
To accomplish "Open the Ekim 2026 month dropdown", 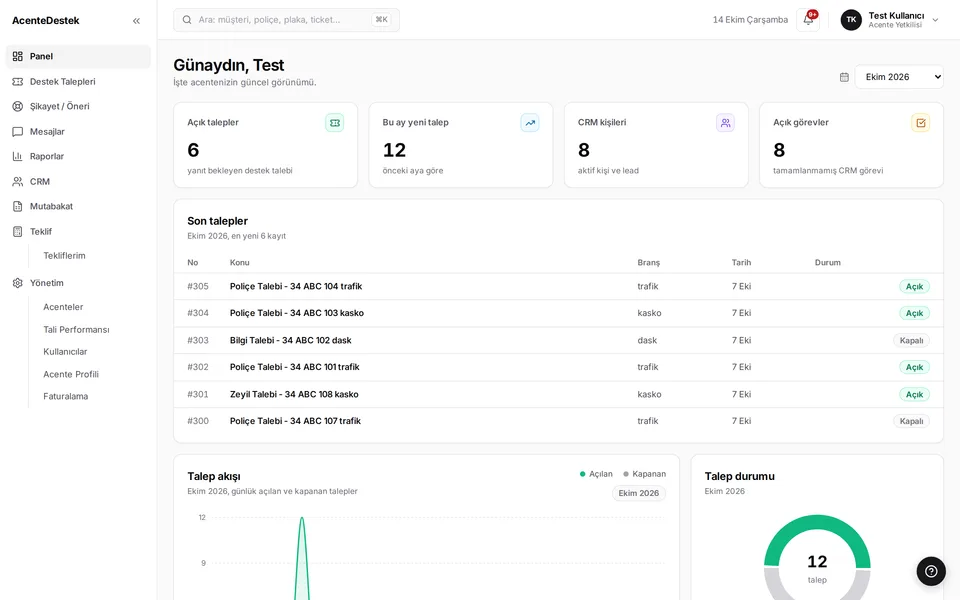I will point(899,77).
